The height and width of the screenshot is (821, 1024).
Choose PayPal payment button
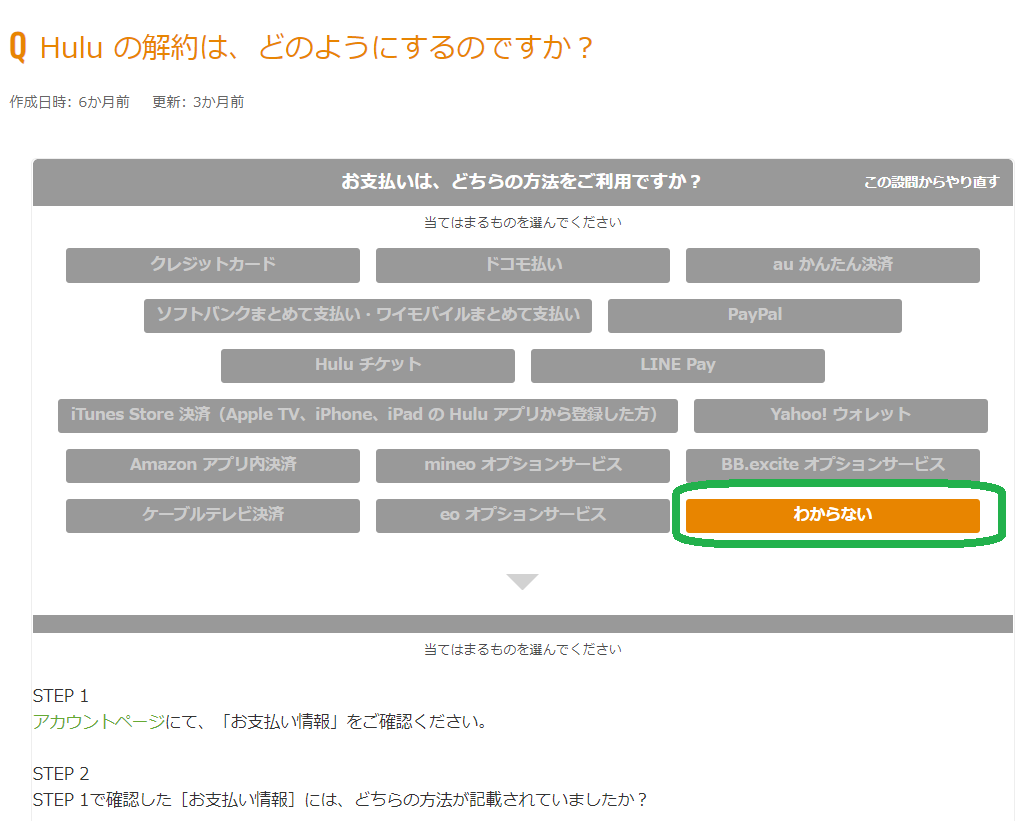coord(755,315)
